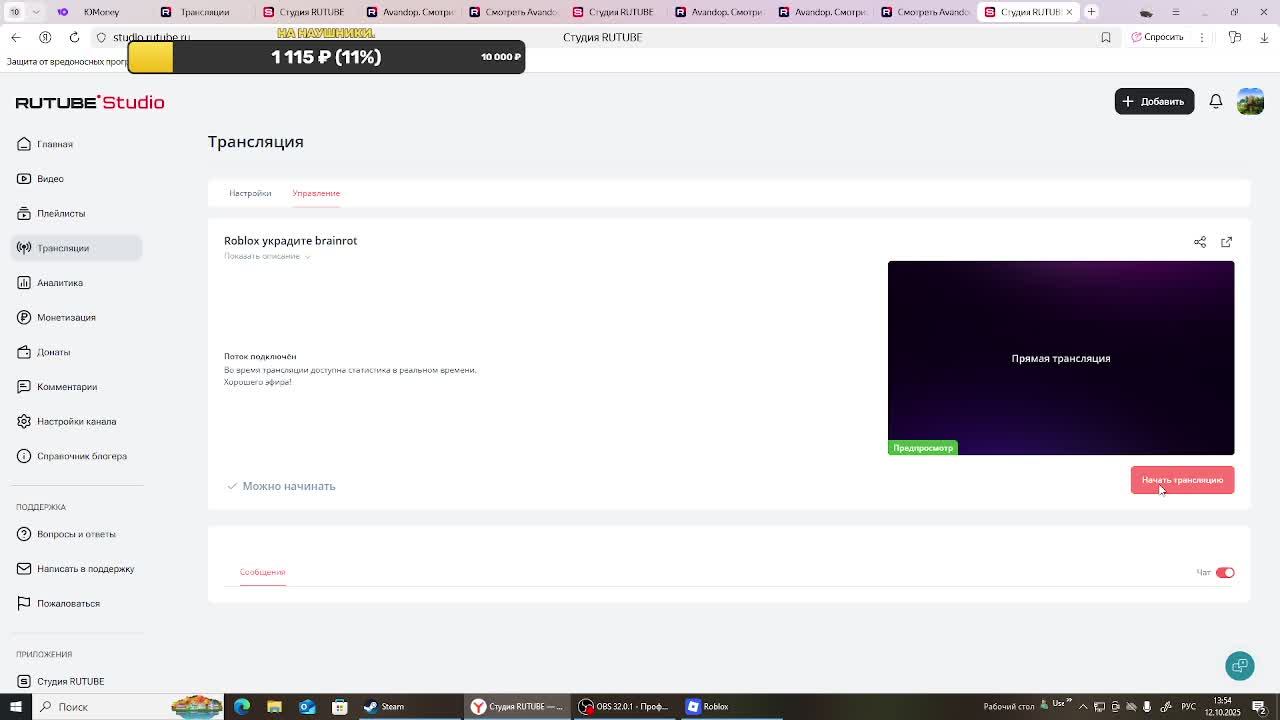Open Написать в поддержку link
This screenshot has height=720, width=1280.
click(x=77, y=569)
